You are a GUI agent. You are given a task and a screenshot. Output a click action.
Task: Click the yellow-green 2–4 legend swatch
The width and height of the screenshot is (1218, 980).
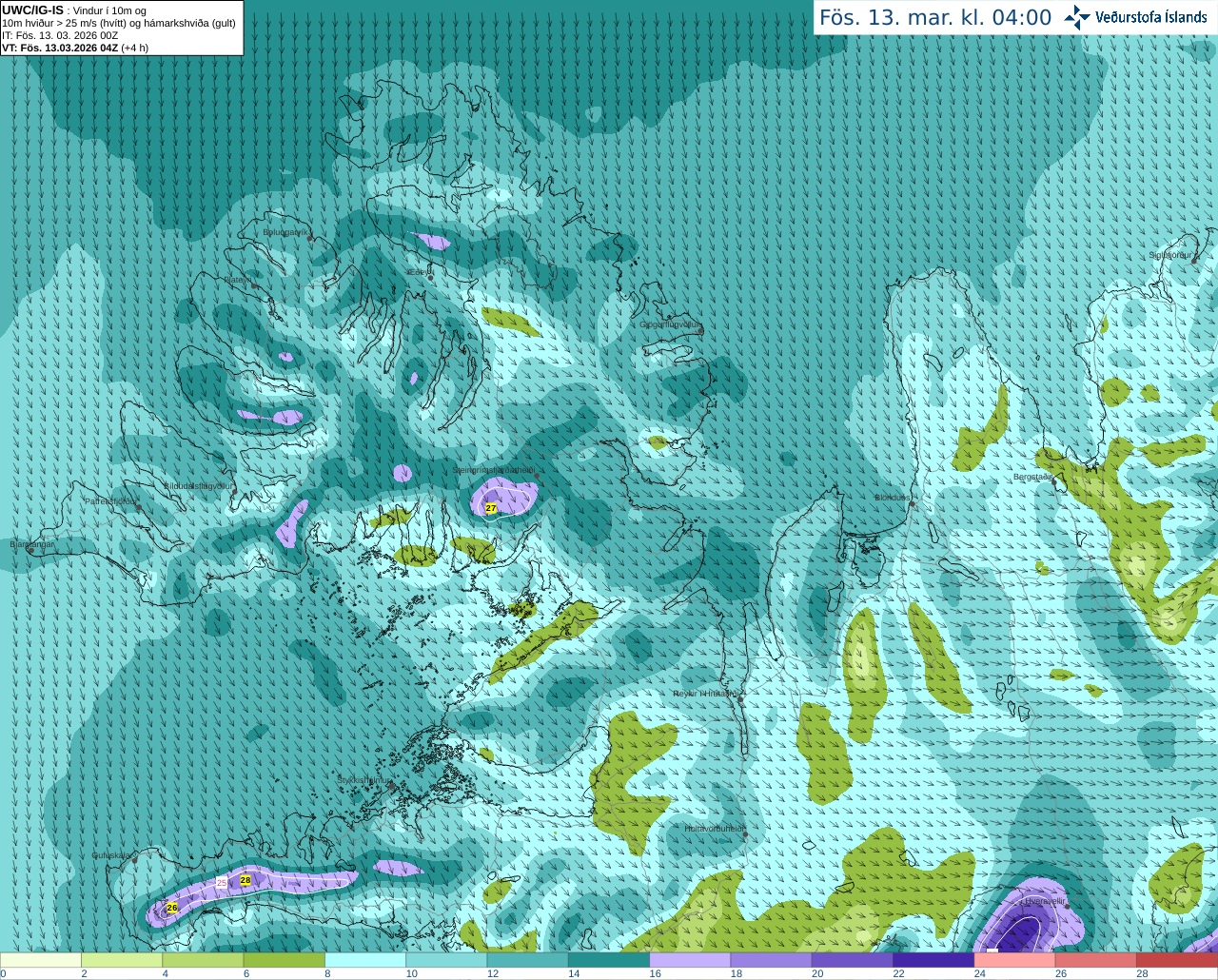pyautogui.click(x=122, y=960)
